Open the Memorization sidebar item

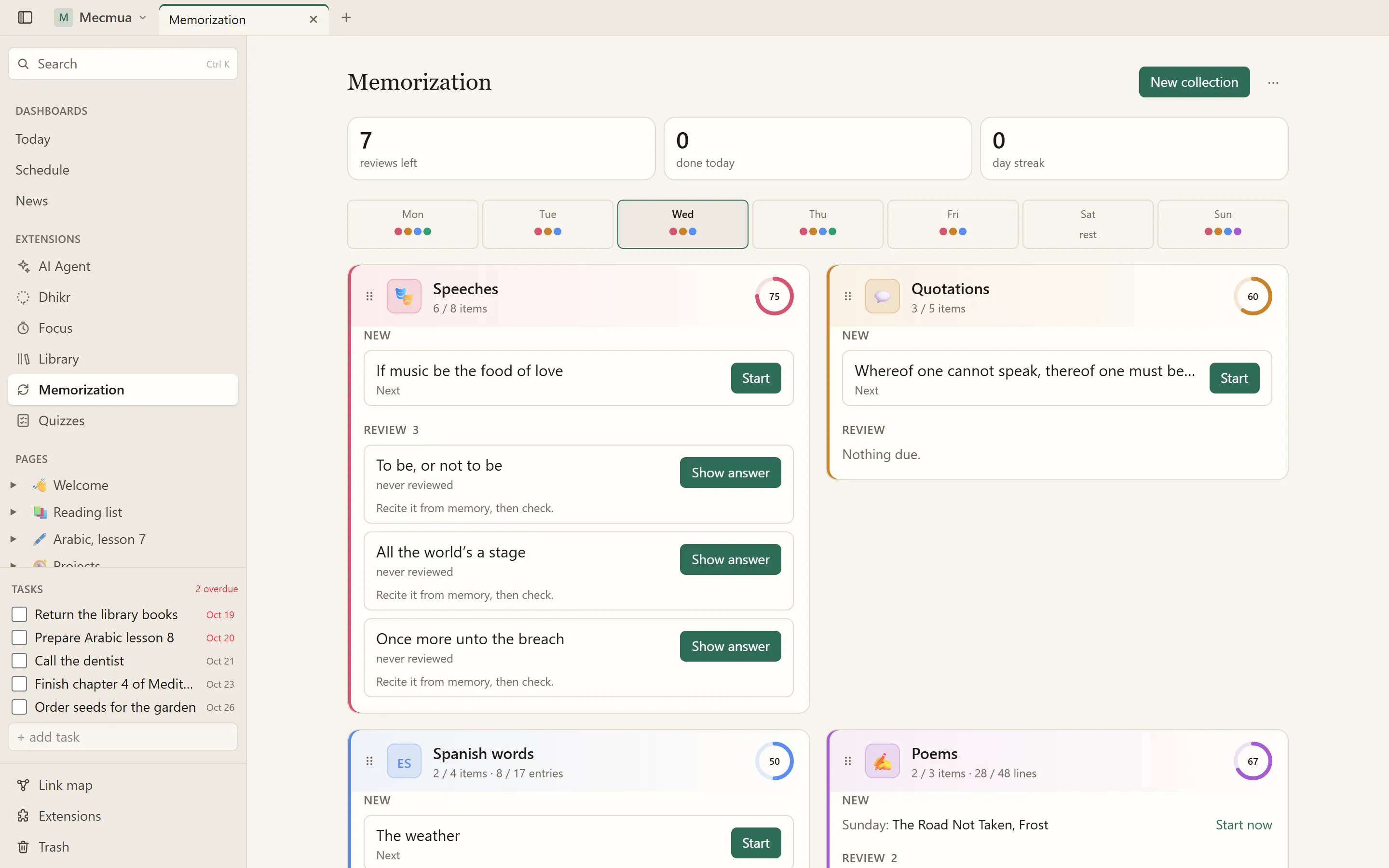123,390
